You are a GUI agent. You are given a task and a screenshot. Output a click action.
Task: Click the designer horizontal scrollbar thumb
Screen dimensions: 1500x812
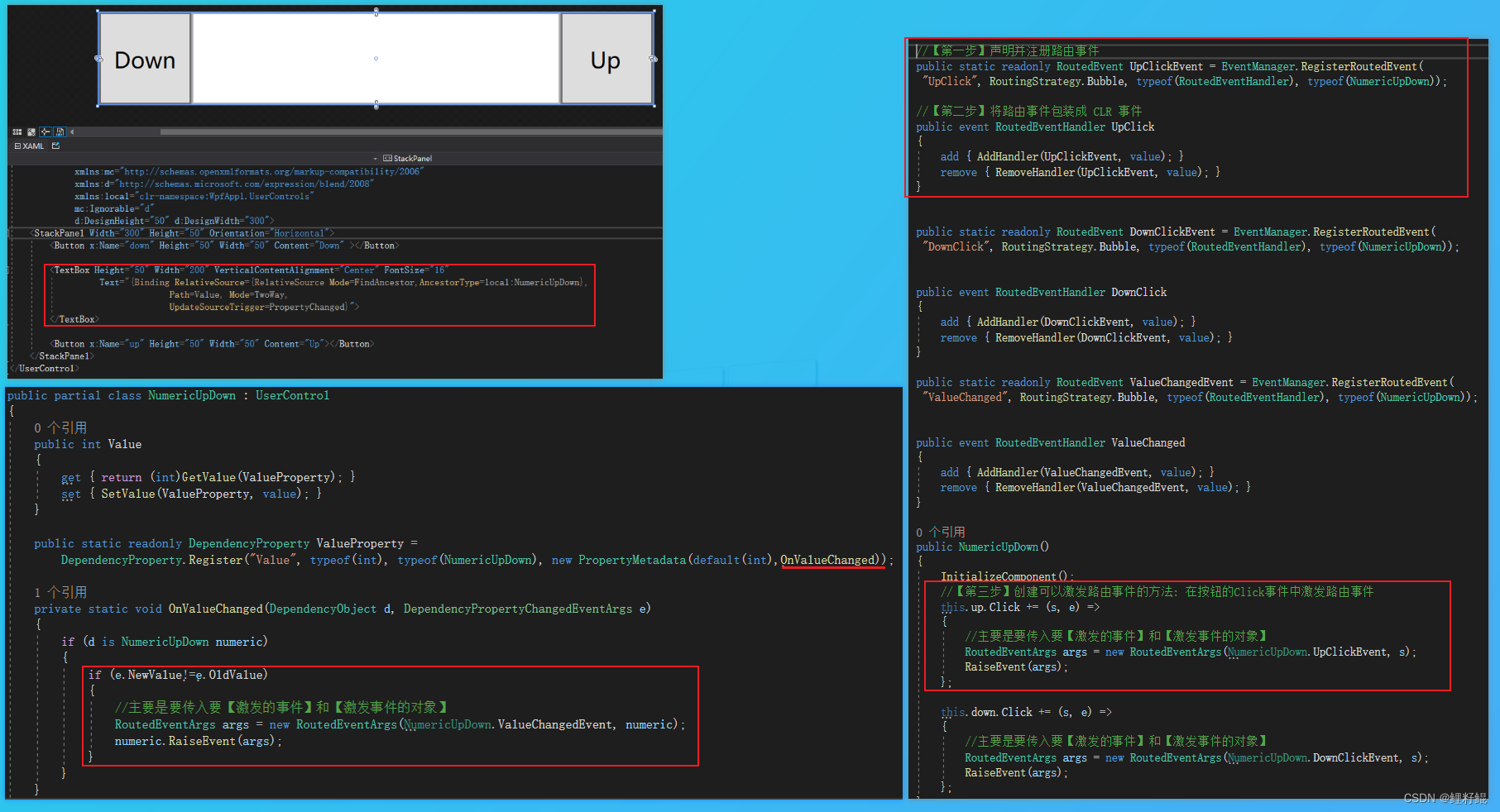[411, 131]
